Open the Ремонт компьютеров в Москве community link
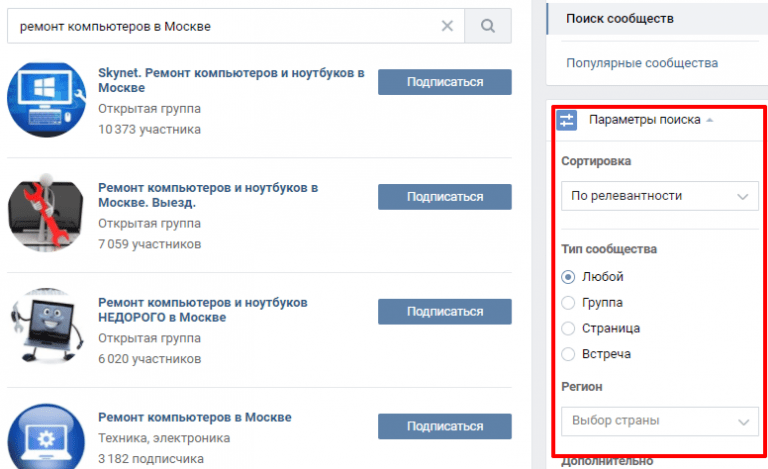 [194, 418]
